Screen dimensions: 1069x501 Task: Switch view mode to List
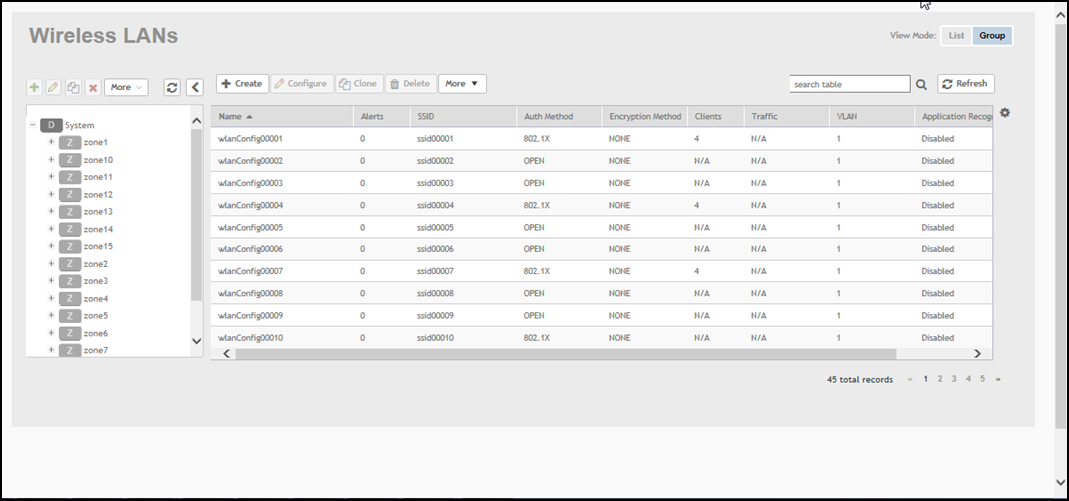point(956,35)
